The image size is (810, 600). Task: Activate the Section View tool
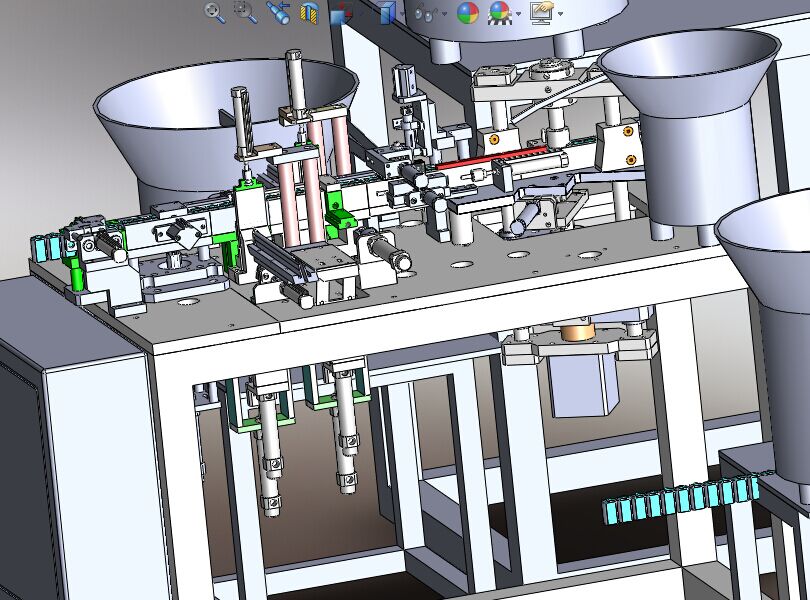click(309, 12)
